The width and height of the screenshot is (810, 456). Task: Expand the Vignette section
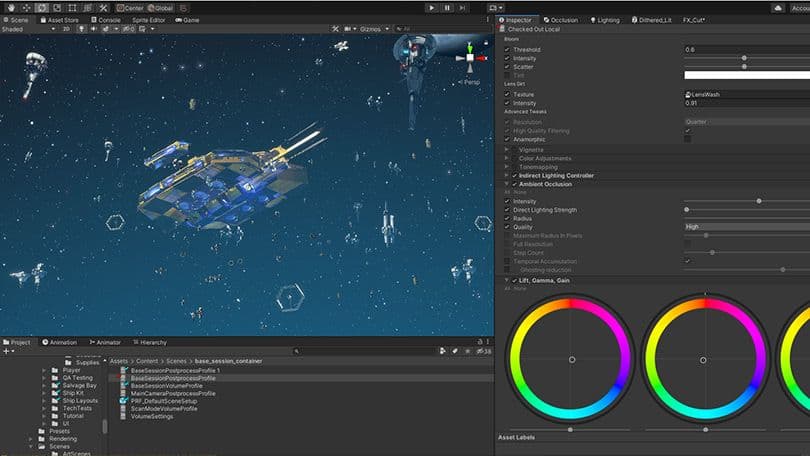tap(507, 150)
